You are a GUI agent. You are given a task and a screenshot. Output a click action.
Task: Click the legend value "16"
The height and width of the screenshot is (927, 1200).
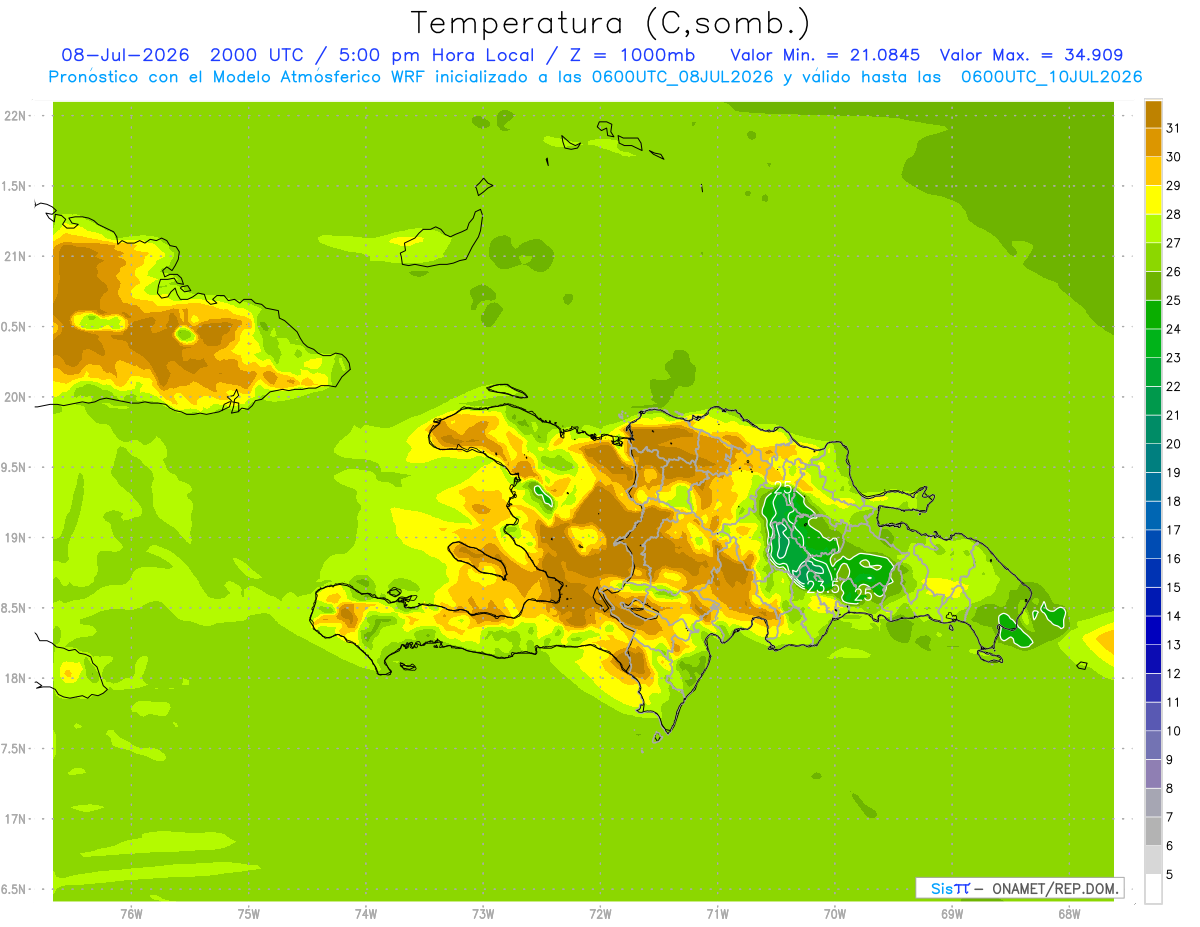tap(1173, 559)
